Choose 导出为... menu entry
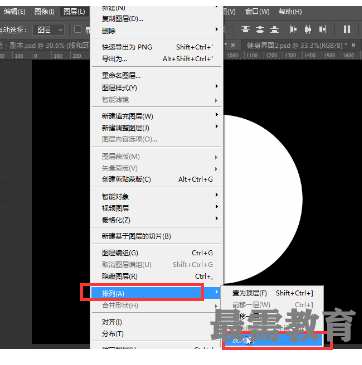The width and height of the screenshot is (362, 365). [x=157, y=59]
